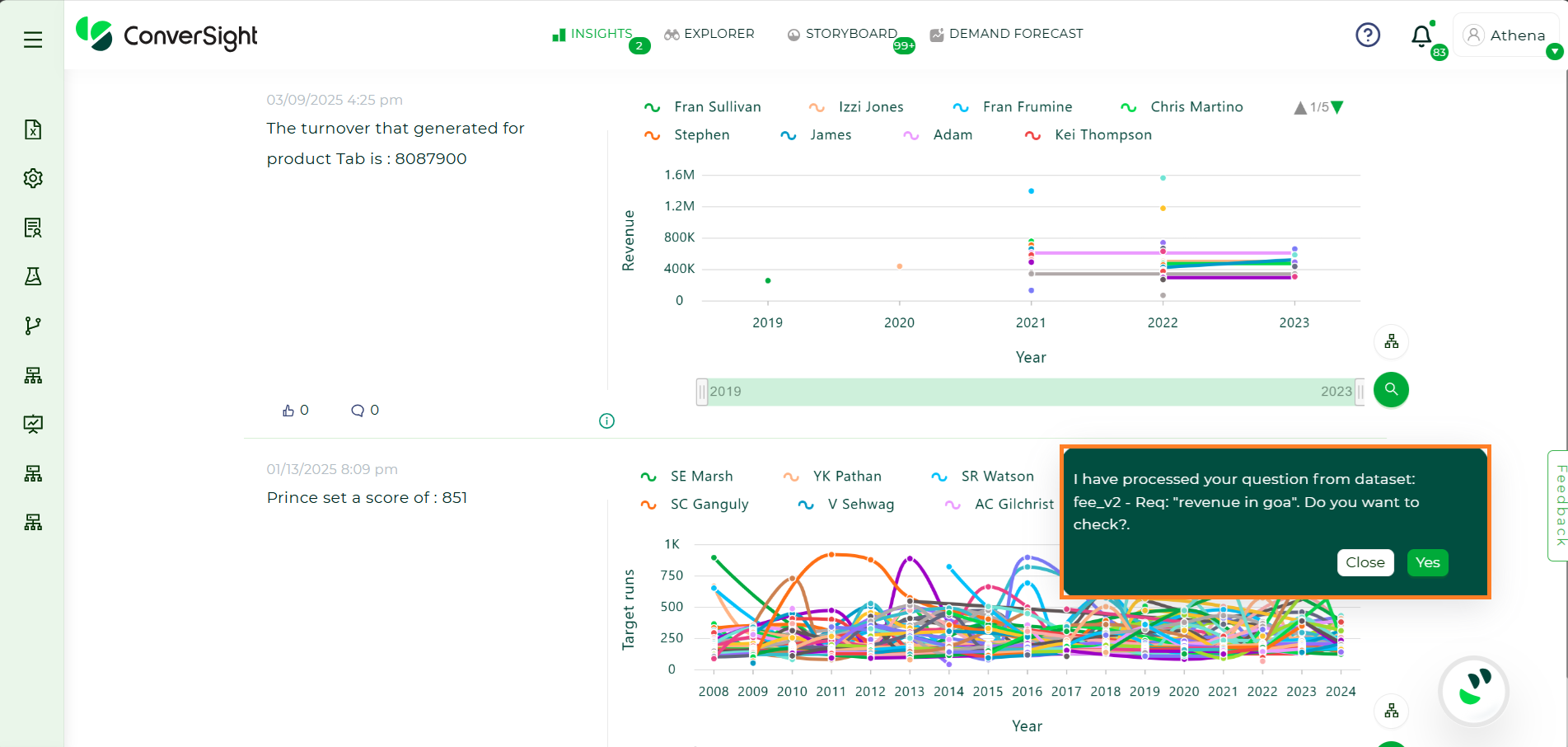Viewport: 1568px width, 747px height.
Task: Click Yes in the processed question popup
Action: (x=1428, y=562)
